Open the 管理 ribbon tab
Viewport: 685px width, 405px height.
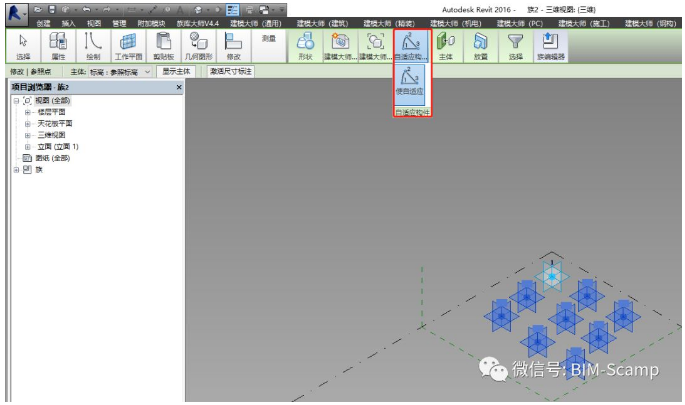(120, 22)
